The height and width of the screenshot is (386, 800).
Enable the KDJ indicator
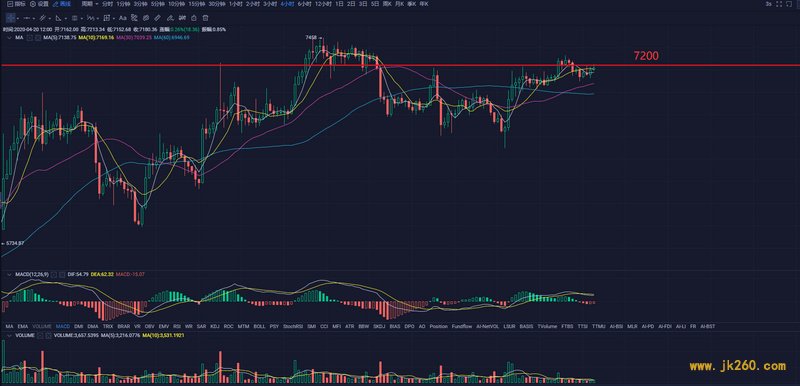click(x=215, y=326)
